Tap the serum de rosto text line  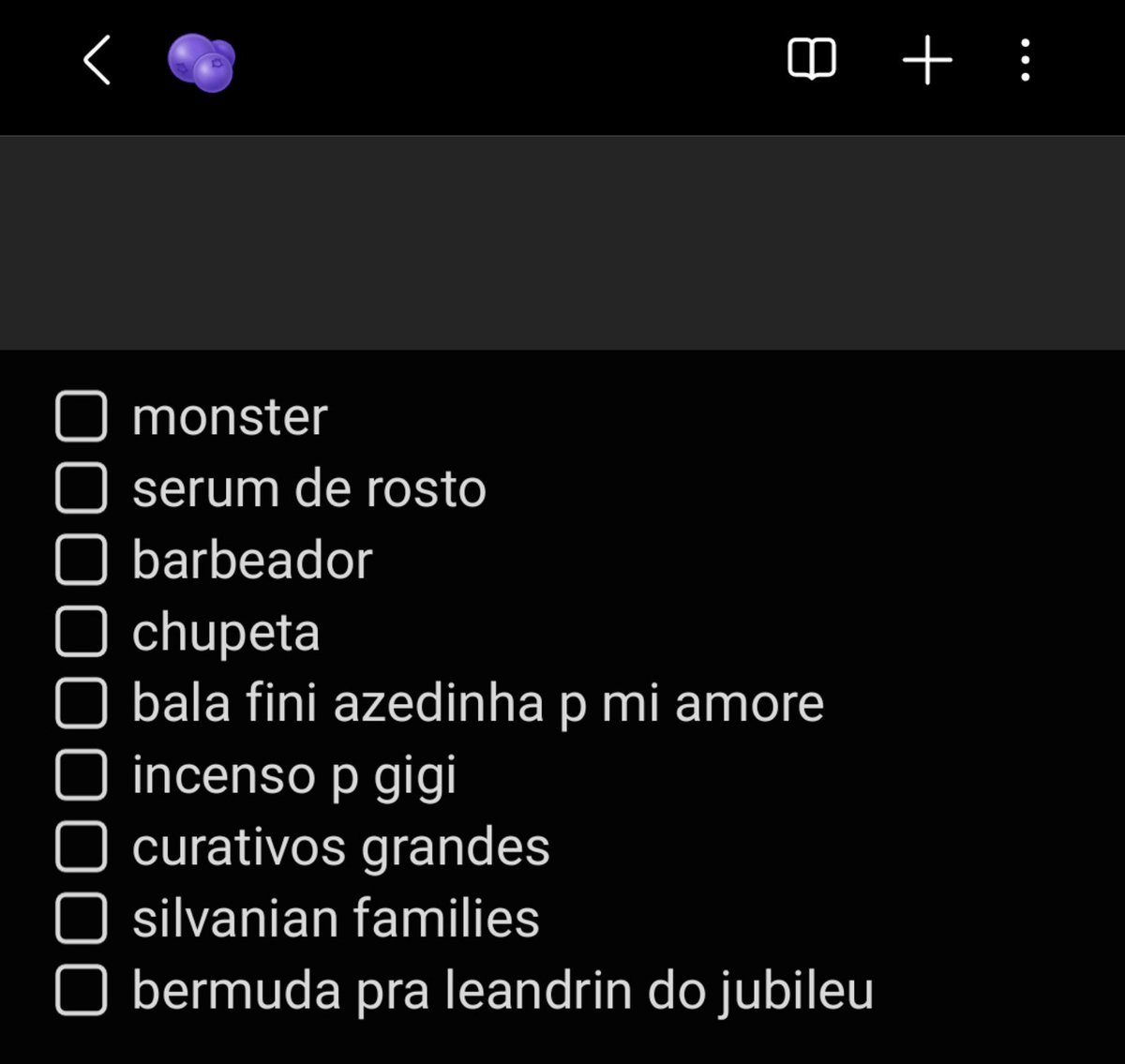coord(308,488)
